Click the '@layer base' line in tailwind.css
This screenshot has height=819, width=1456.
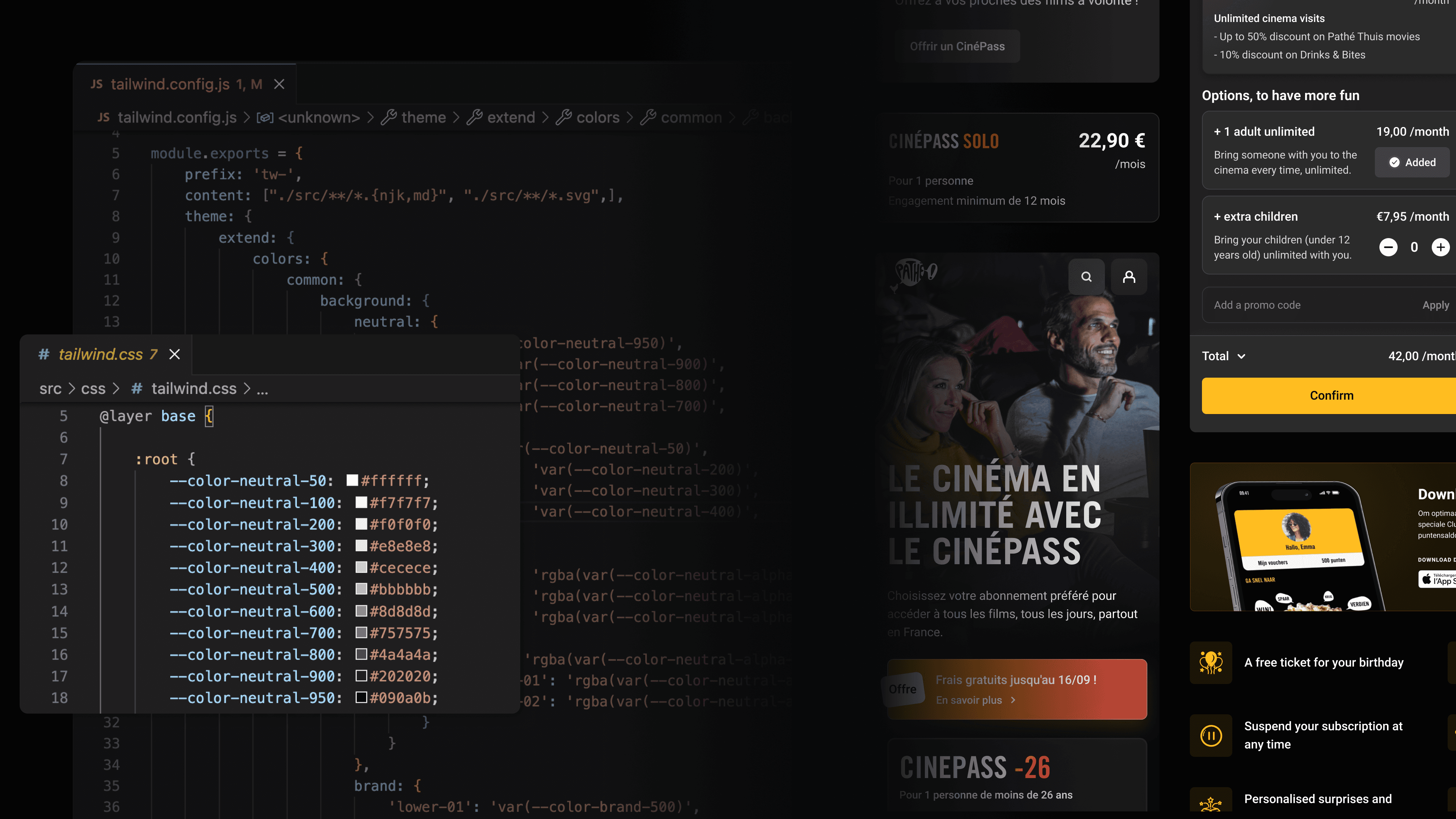(x=157, y=417)
